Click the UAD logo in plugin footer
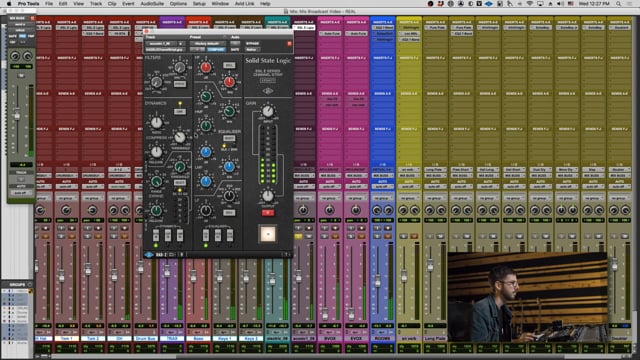Viewport: 640px width, 360px height. [x=149, y=255]
